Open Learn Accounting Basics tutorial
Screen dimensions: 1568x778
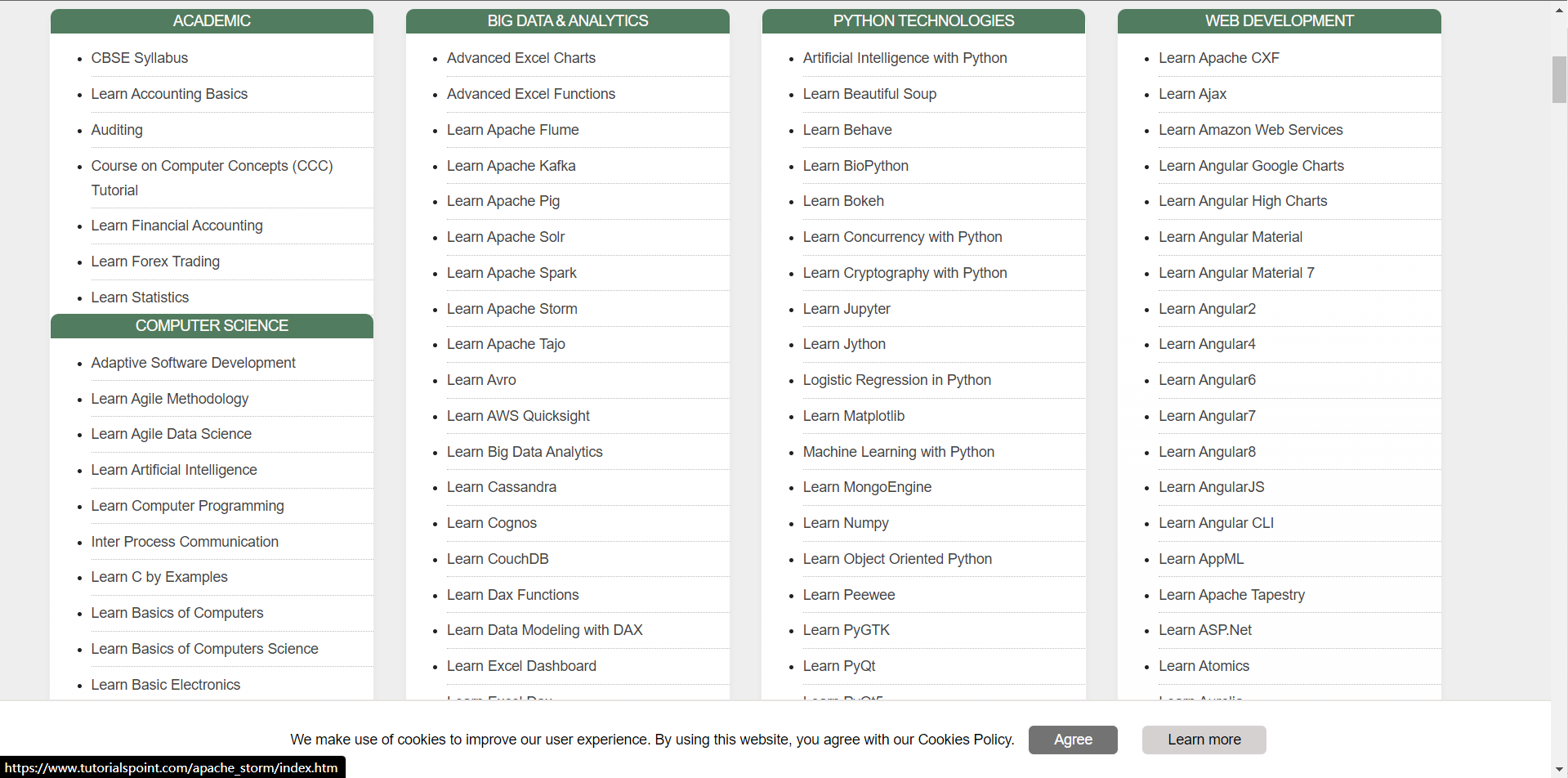point(169,94)
